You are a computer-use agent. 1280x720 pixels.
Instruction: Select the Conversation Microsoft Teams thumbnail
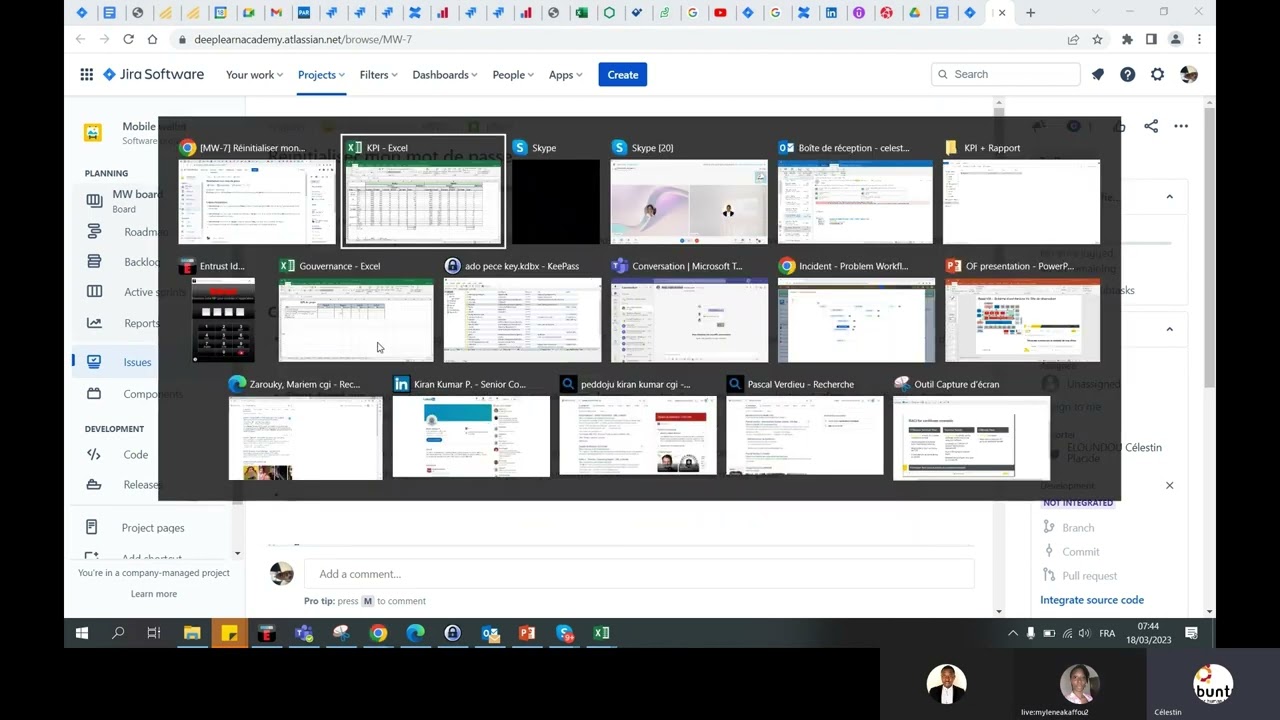(689, 310)
